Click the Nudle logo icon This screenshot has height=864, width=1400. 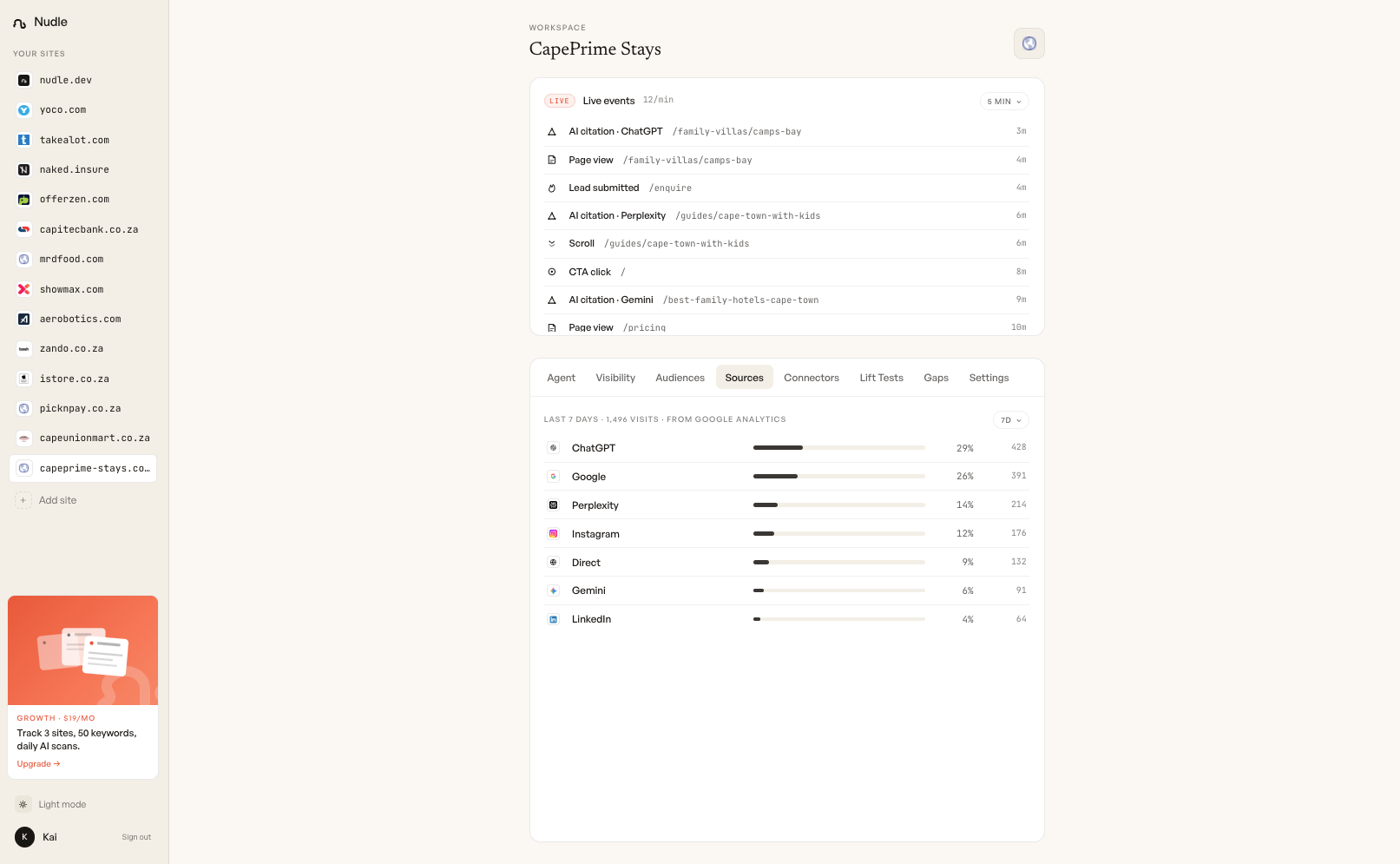[19, 23]
